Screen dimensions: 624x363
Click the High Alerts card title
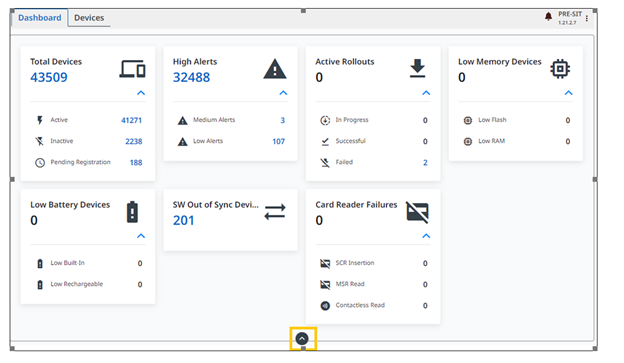coord(195,62)
